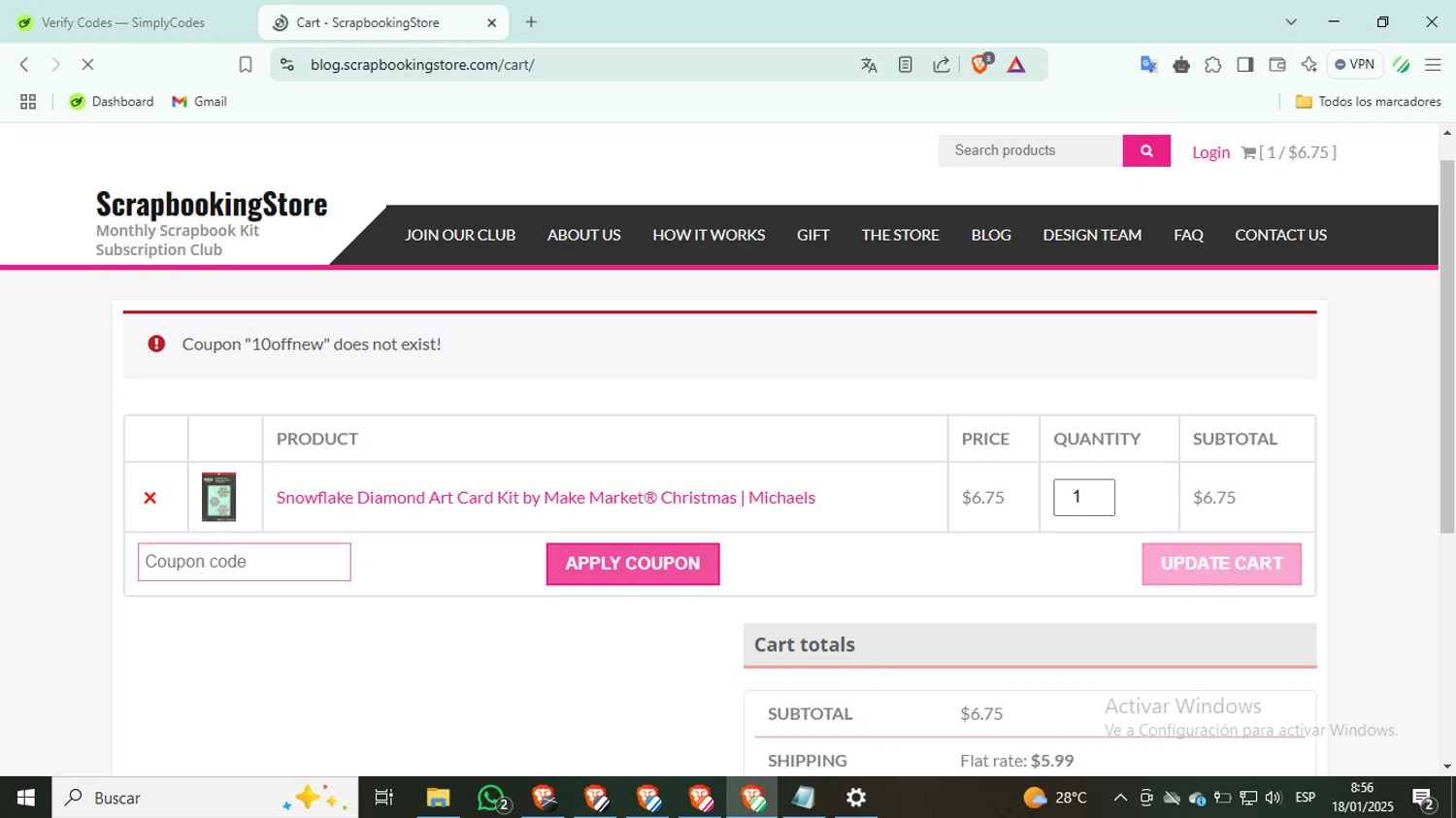The width and height of the screenshot is (1456, 818).
Task: Open the Gmail bookmark
Action: 199,102
